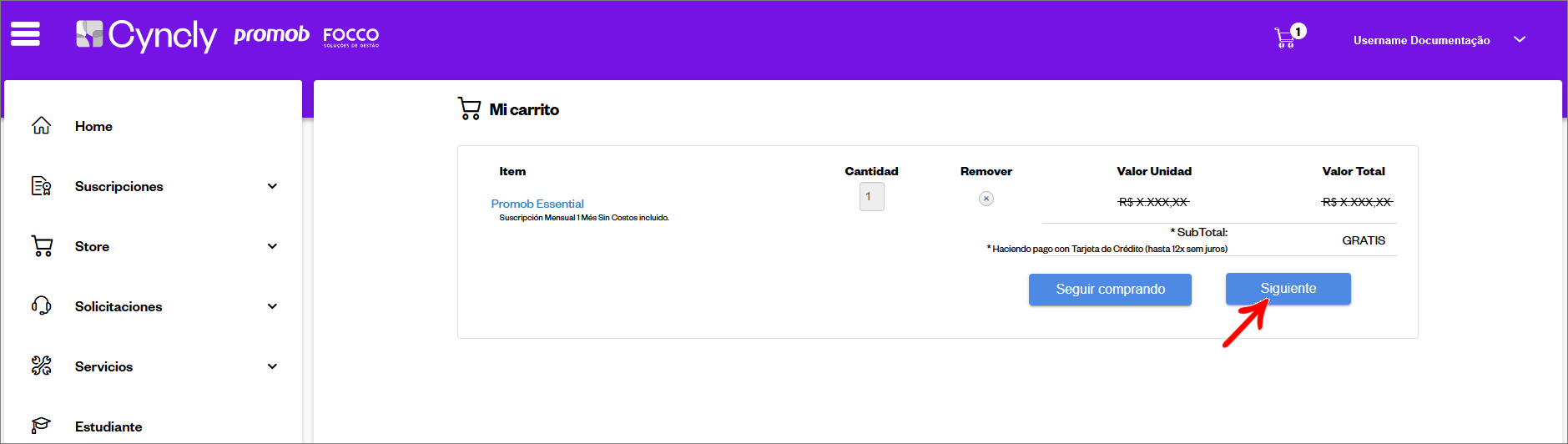Click the Store cart icon in sidebar

point(42,246)
